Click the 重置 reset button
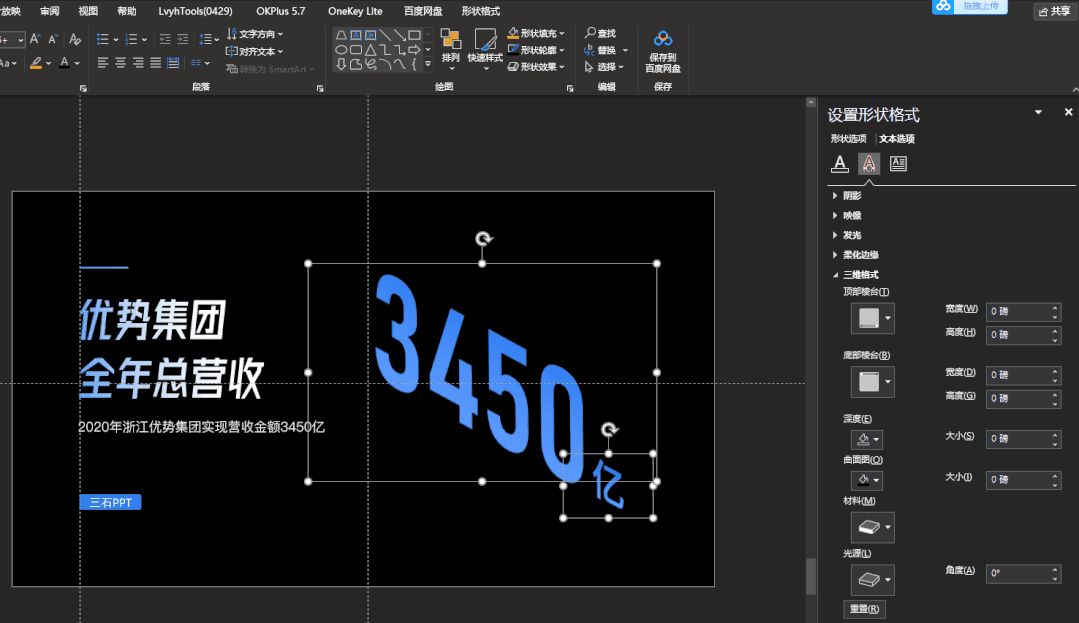 point(864,609)
